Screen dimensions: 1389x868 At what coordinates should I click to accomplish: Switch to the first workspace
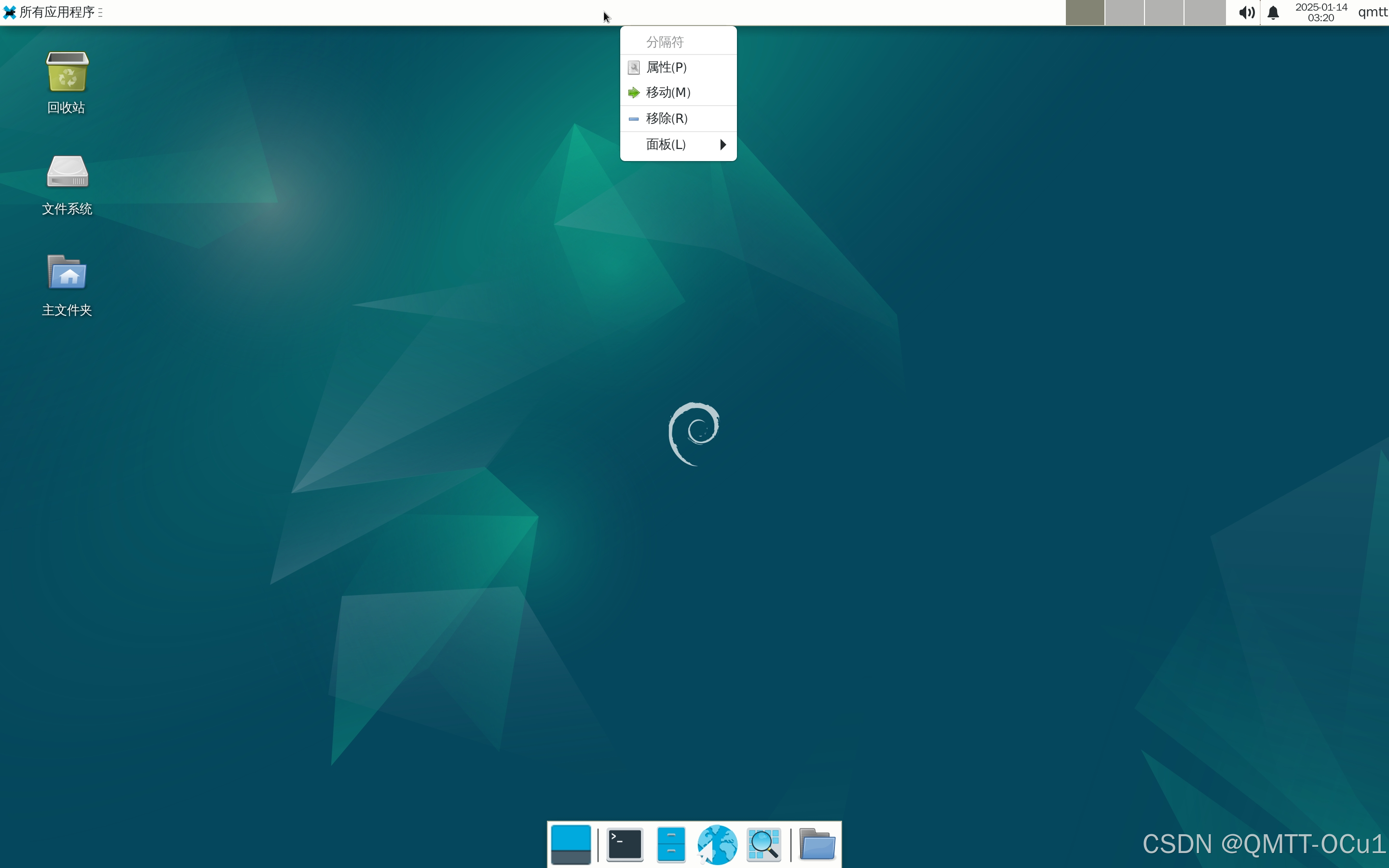click(1085, 13)
